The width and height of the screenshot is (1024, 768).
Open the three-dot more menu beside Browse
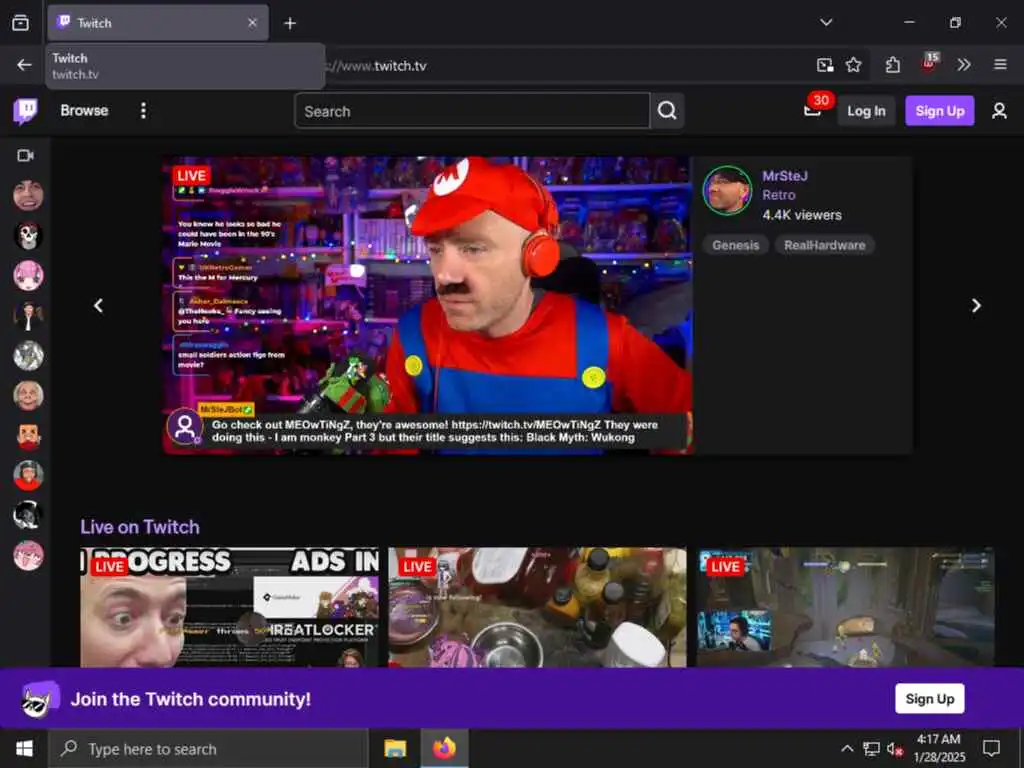click(x=143, y=110)
